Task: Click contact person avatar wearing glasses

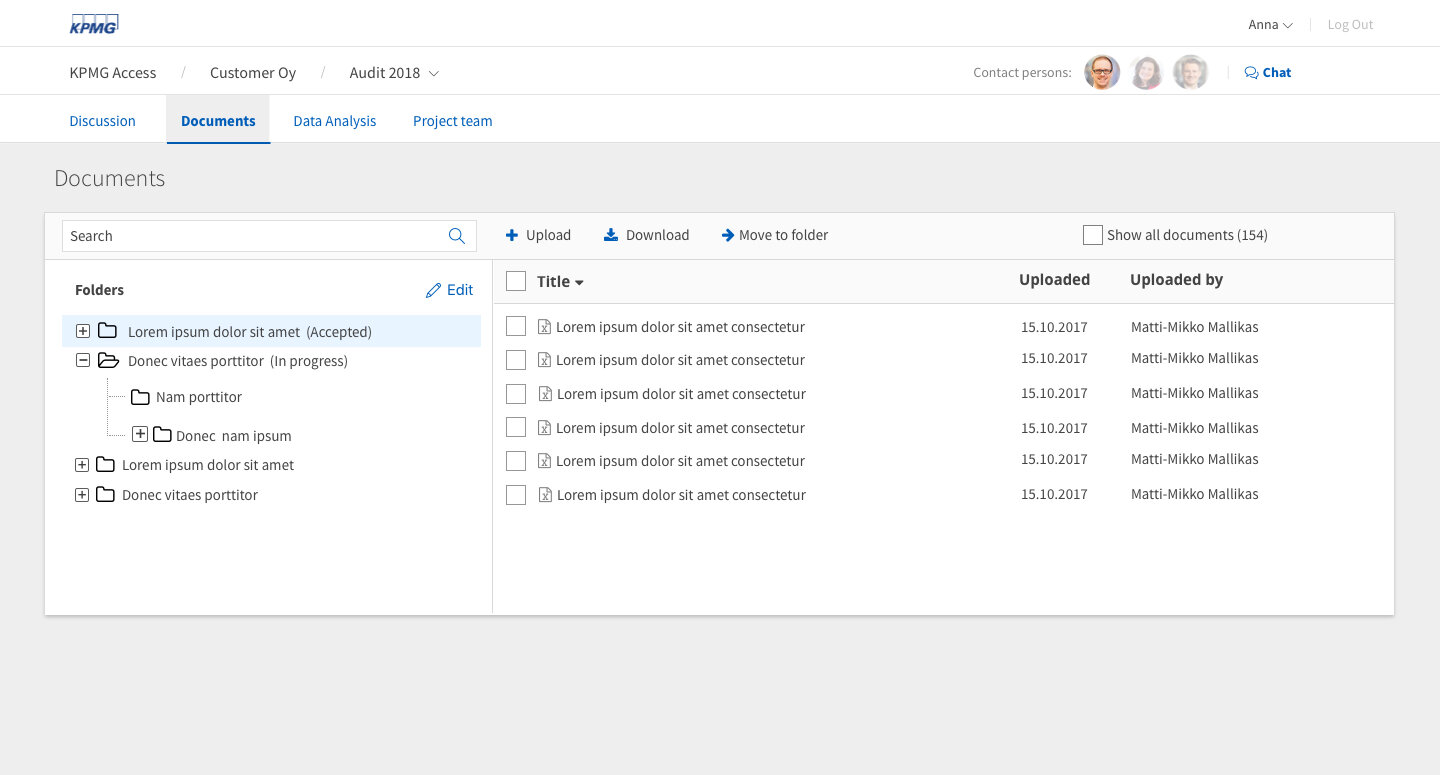Action: (1102, 72)
